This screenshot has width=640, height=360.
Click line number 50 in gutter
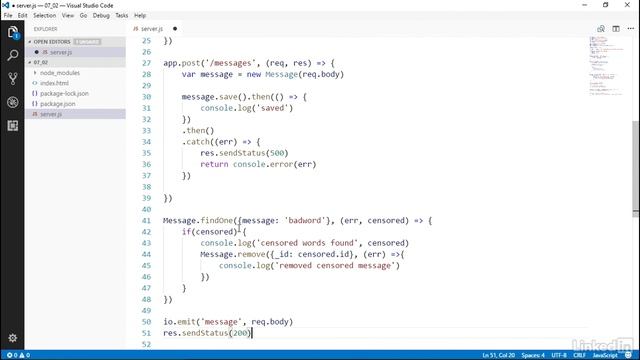click(146, 322)
